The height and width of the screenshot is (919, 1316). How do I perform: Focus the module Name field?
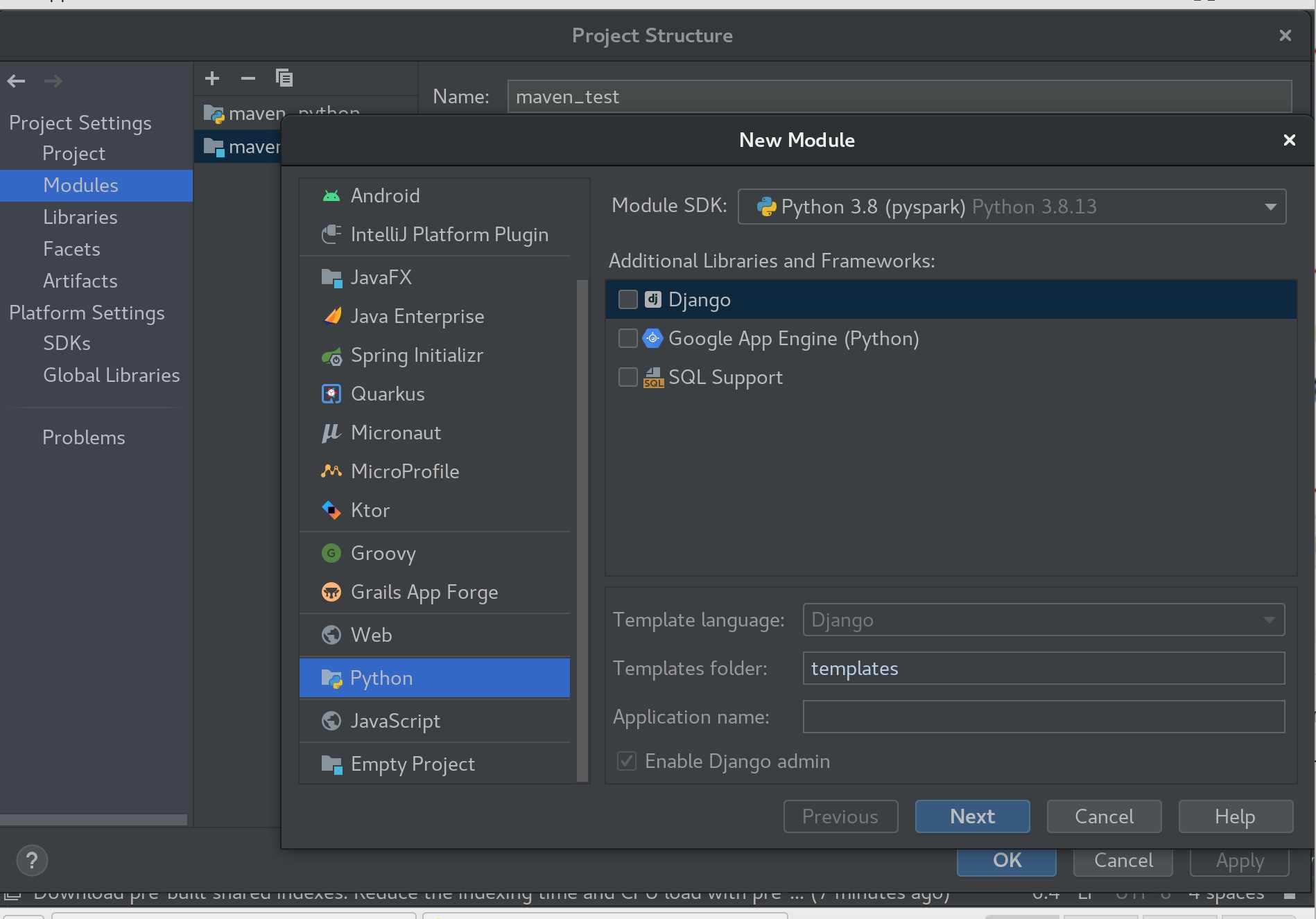pyautogui.click(x=899, y=96)
